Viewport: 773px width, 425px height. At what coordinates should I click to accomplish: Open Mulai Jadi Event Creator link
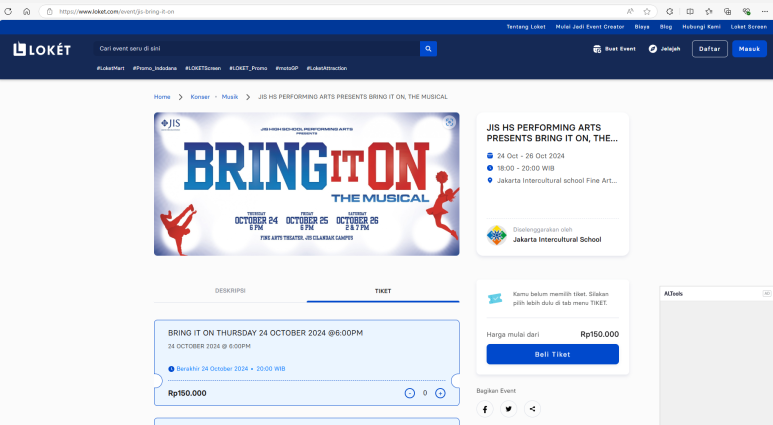[590, 27]
